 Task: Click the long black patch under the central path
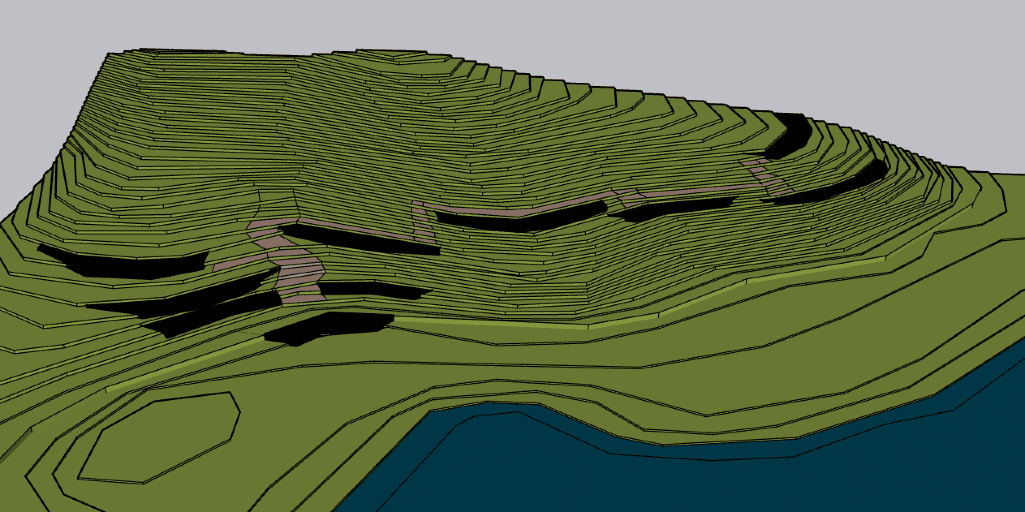[520, 221]
